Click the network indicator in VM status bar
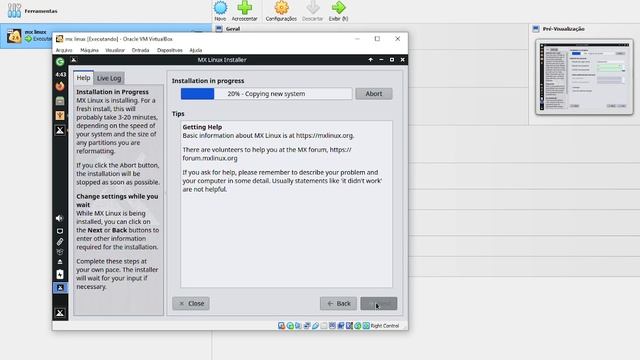This screenshot has width=640, height=360. coord(307,326)
